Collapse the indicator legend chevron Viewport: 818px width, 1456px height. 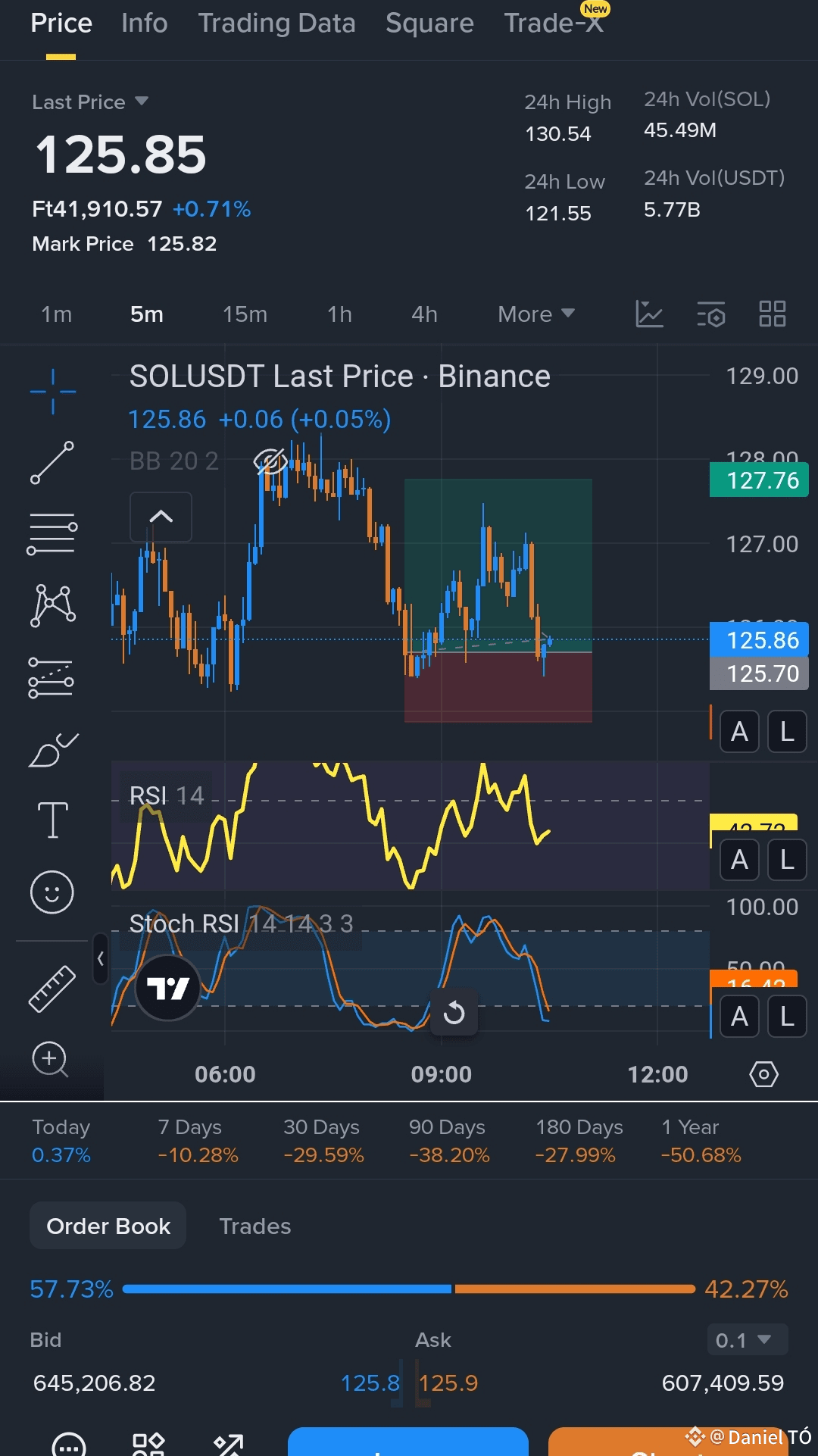pos(161,517)
